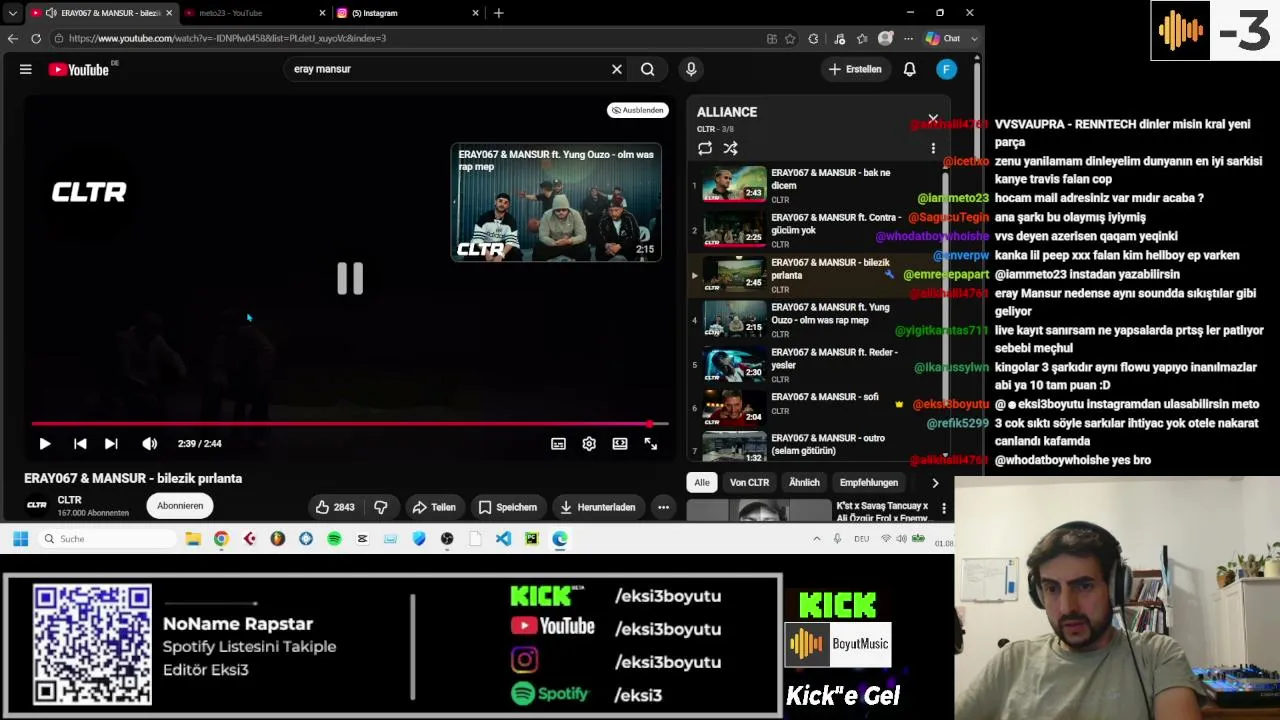Click the browser address bar URL
The height and width of the screenshot is (720, 1280).
tap(228, 38)
